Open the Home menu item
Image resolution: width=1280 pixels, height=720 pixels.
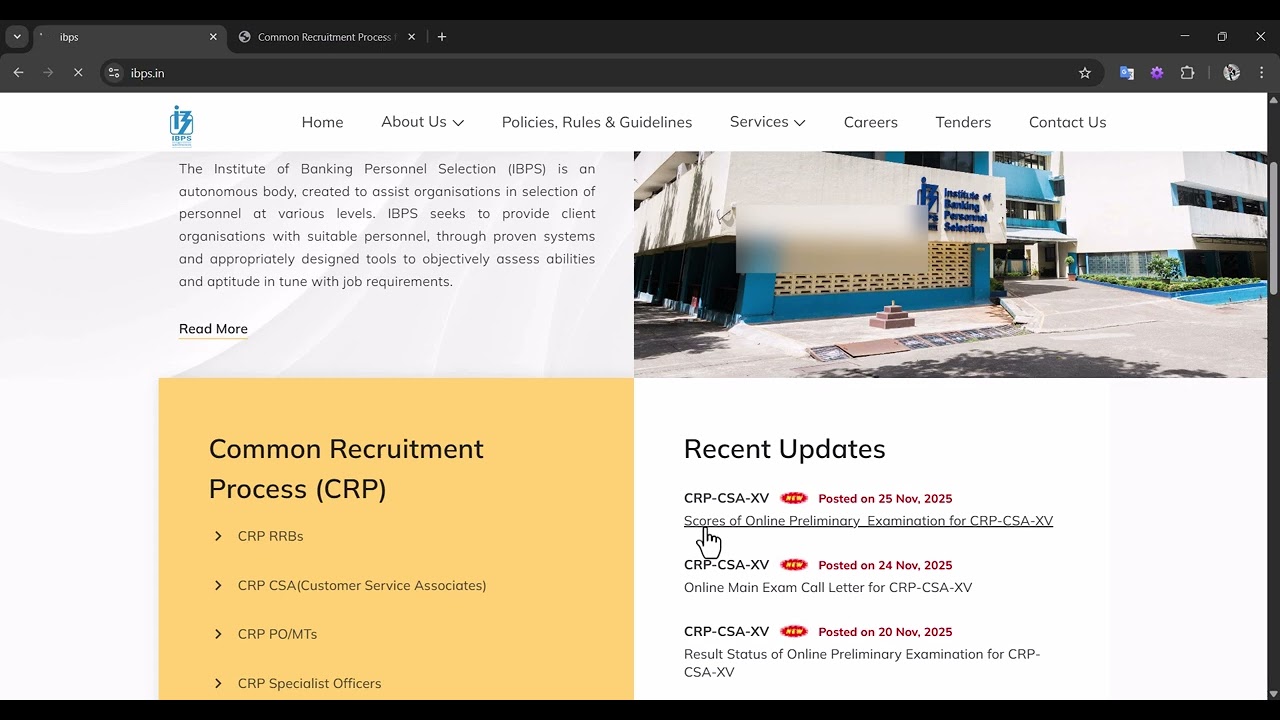tap(322, 122)
